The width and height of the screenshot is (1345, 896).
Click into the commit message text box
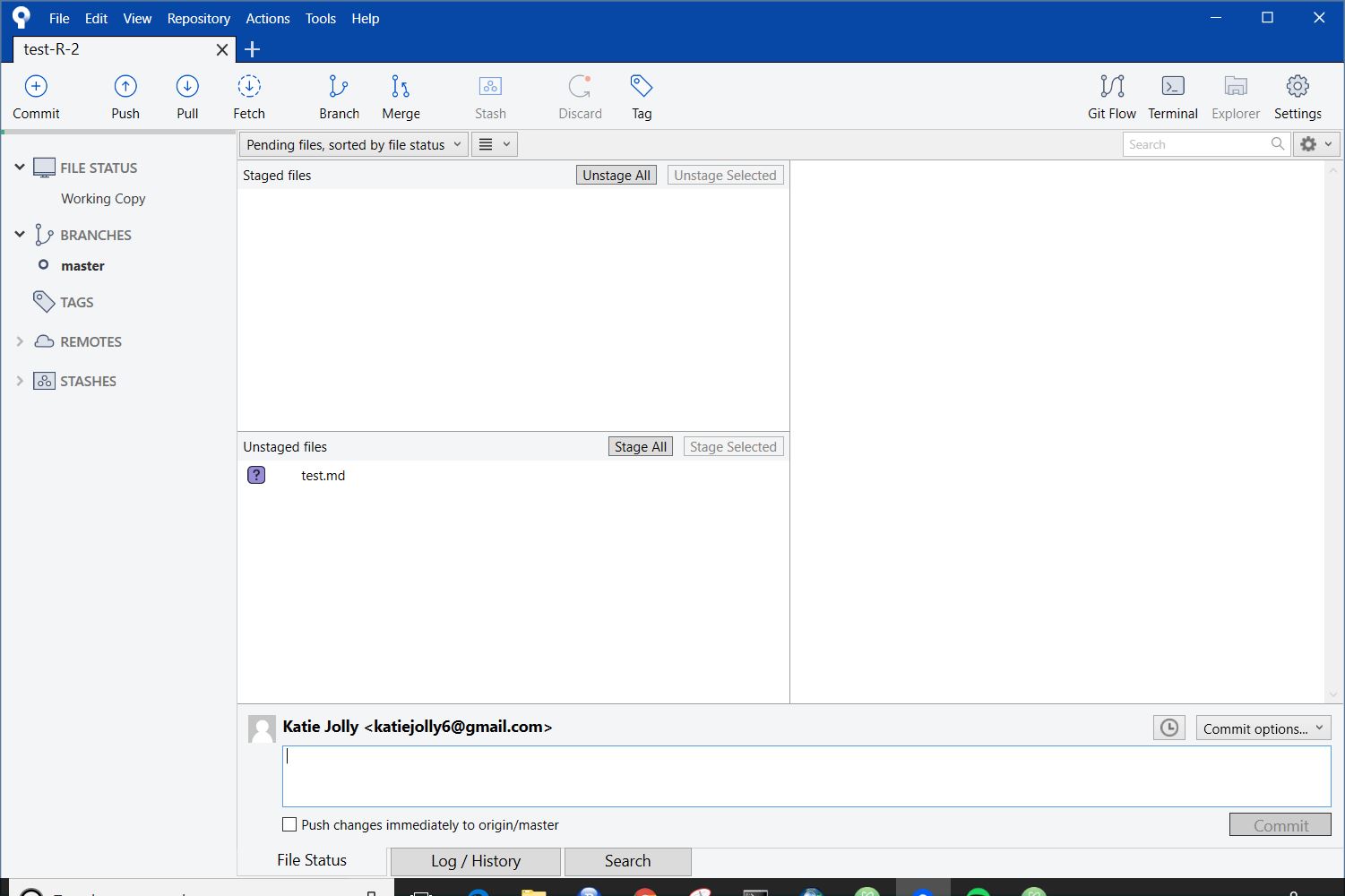click(806, 776)
